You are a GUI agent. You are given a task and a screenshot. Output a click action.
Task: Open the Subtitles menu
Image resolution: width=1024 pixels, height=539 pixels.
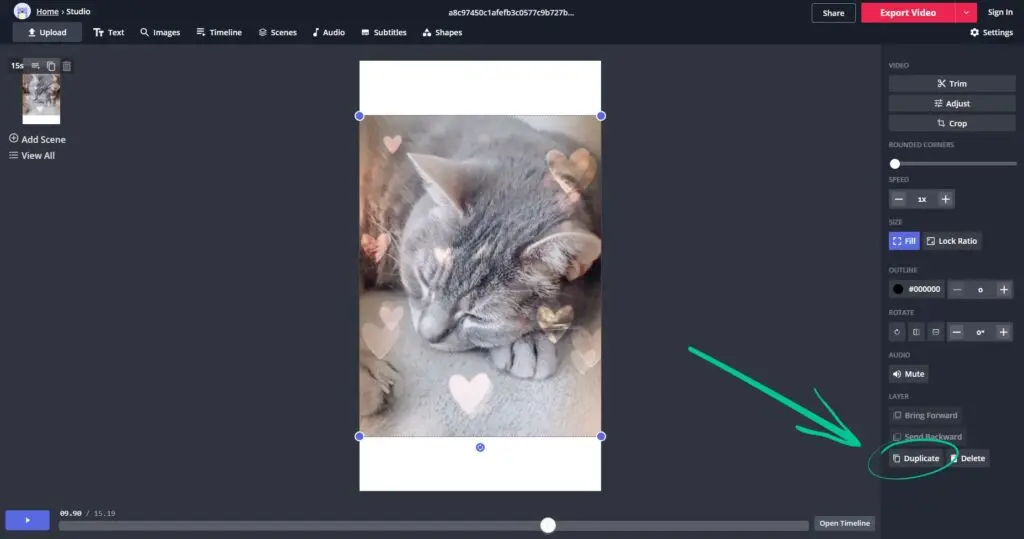(x=383, y=33)
